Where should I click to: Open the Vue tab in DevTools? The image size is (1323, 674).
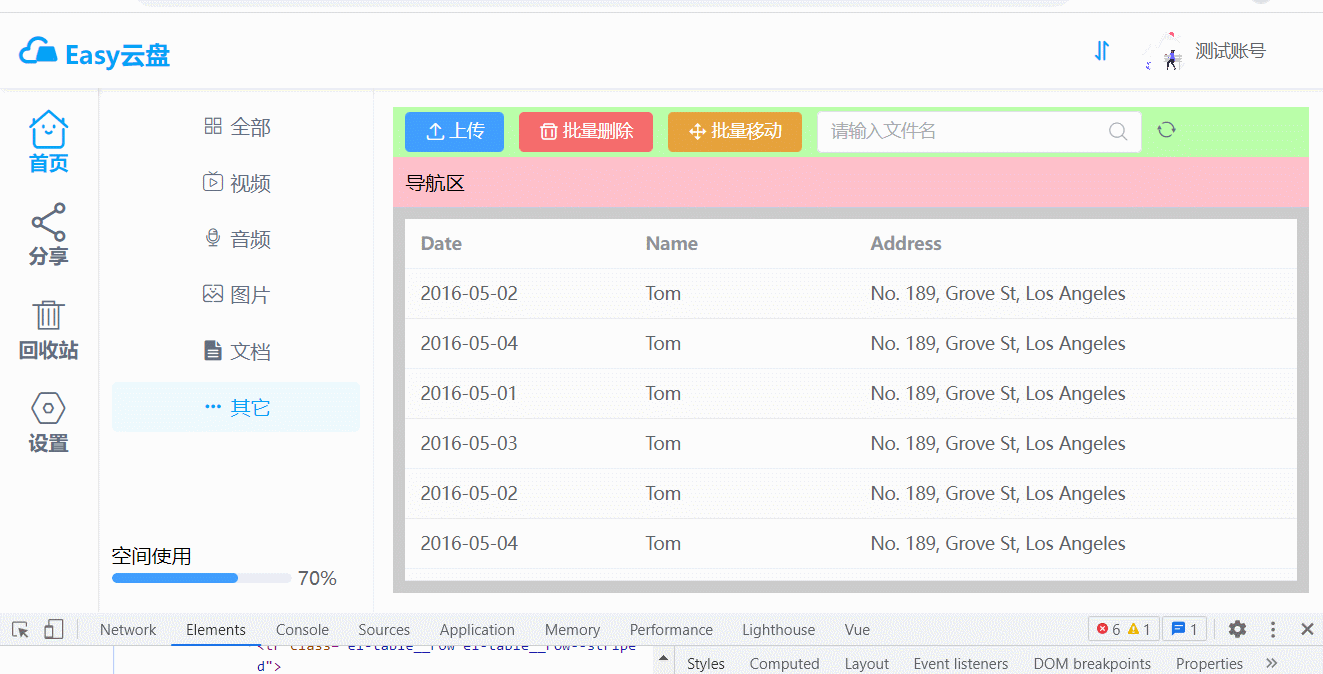(857, 629)
